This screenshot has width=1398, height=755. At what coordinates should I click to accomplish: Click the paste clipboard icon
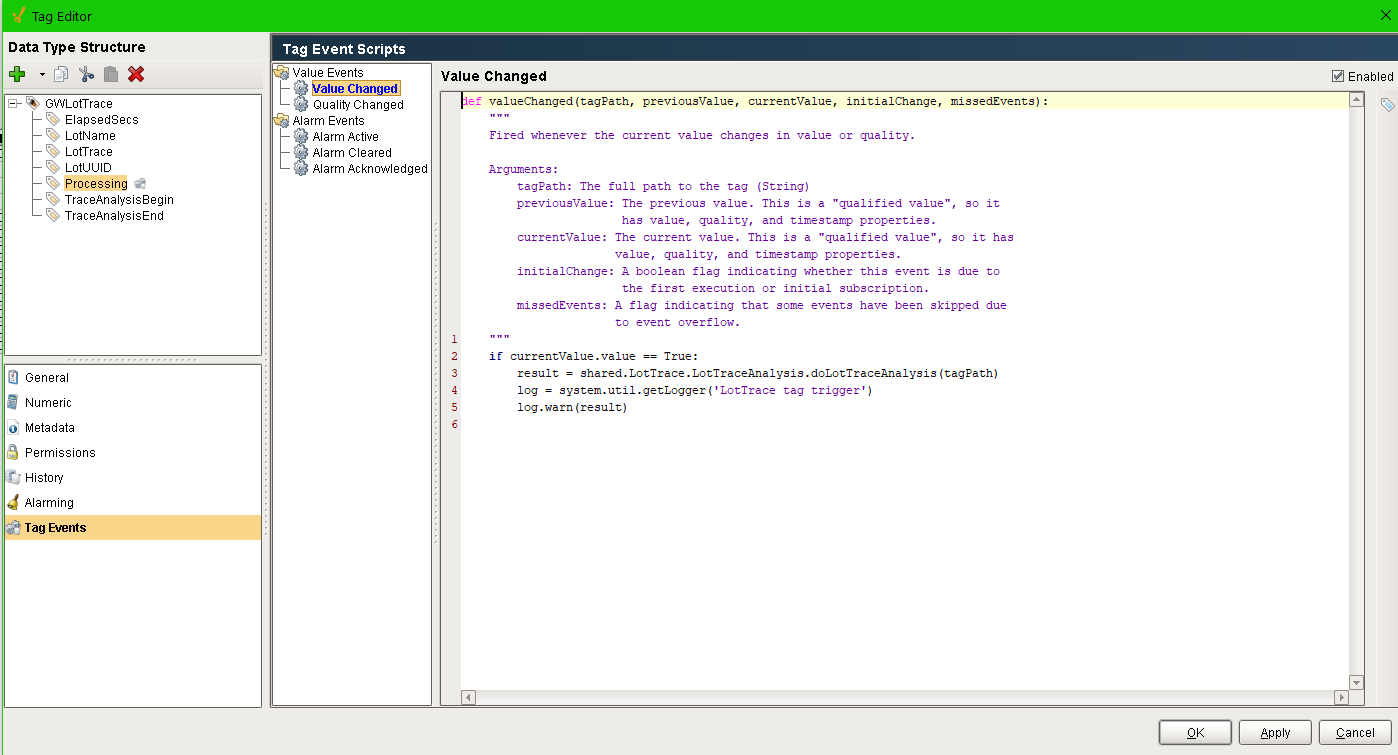point(111,74)
